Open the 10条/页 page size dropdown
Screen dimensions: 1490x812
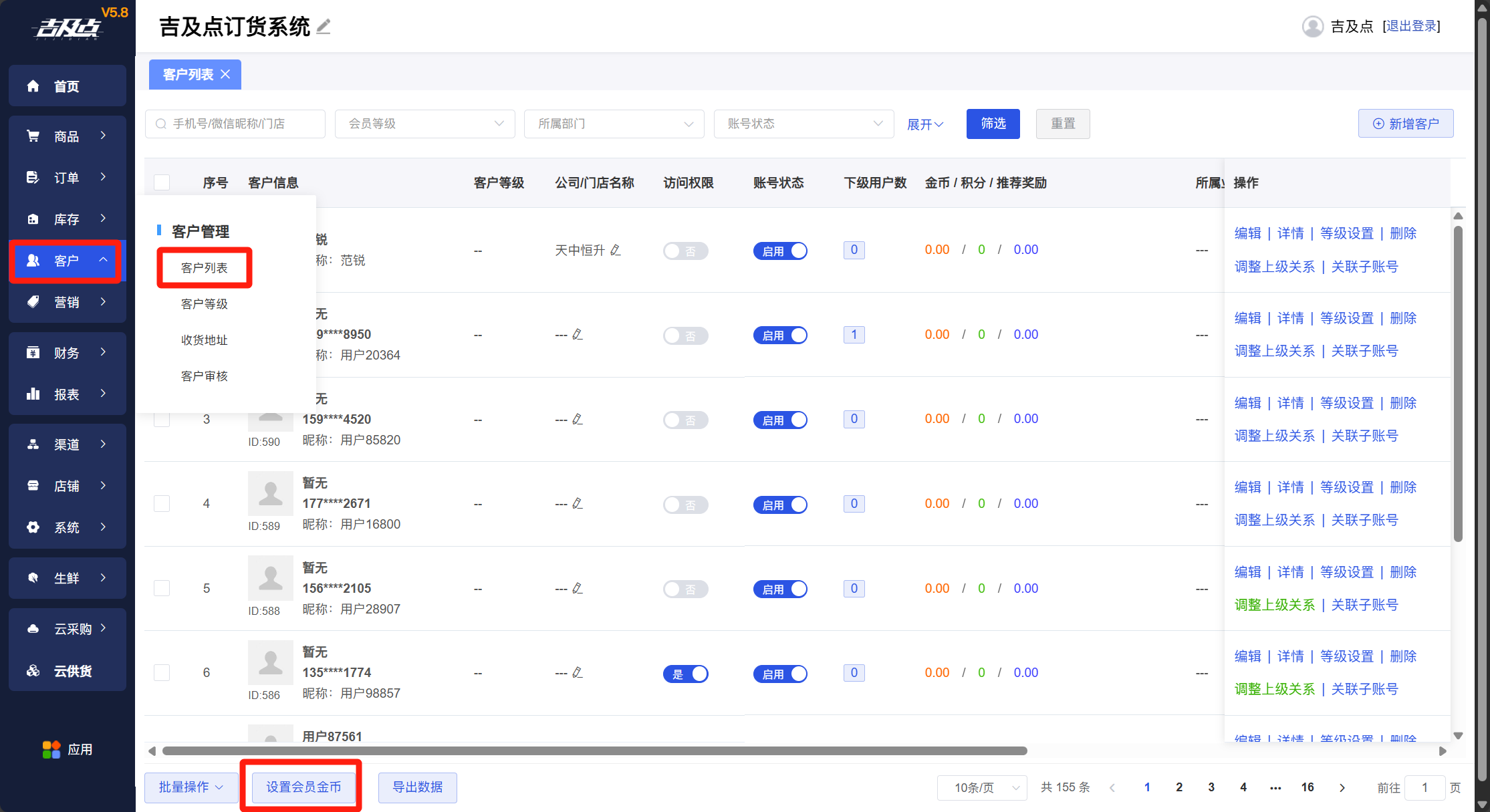tap(982, 787)
